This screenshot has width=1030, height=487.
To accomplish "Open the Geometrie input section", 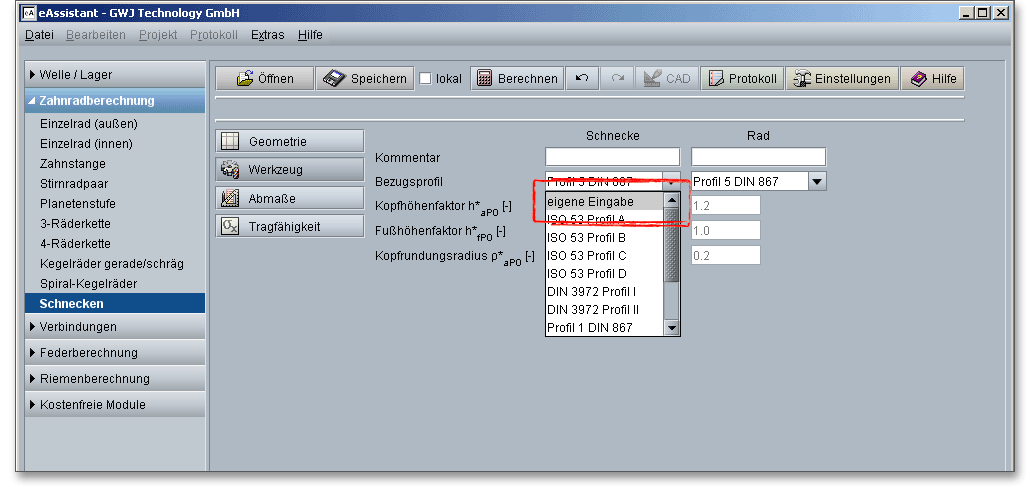I will tap(290, 142).
